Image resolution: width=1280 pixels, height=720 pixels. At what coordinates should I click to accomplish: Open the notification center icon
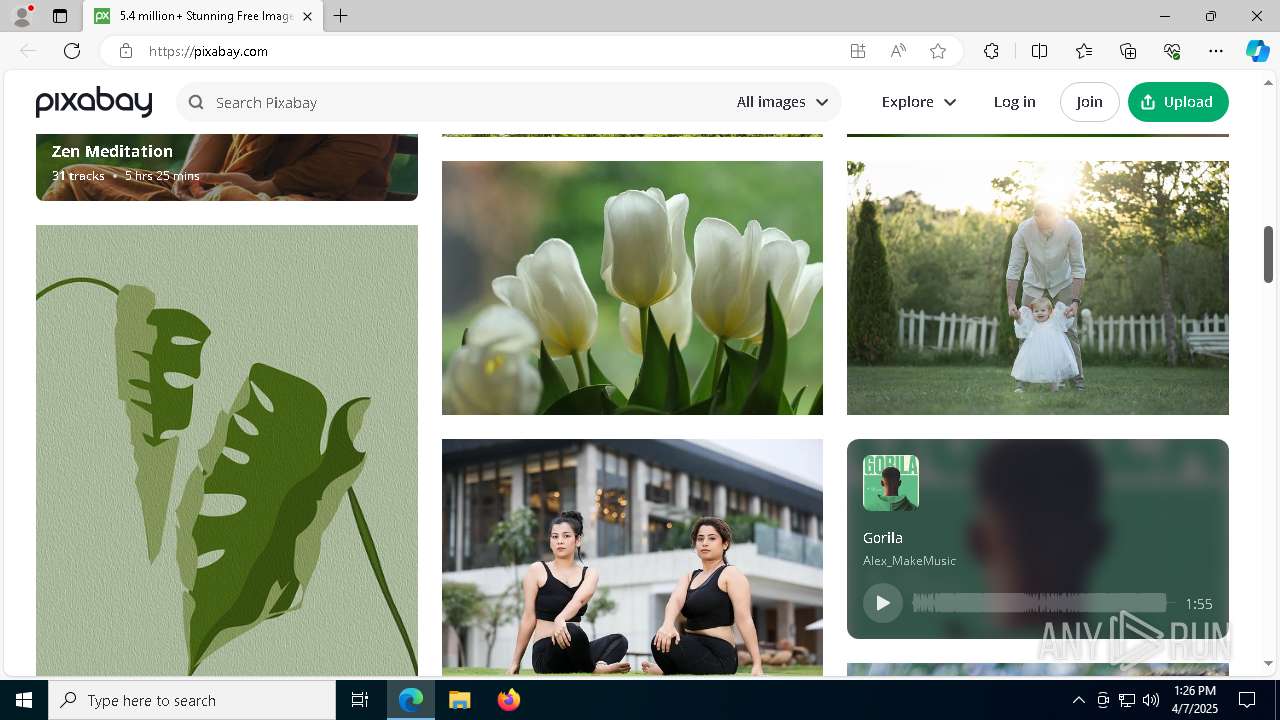pyautogui.click(x=1247, y=700)
